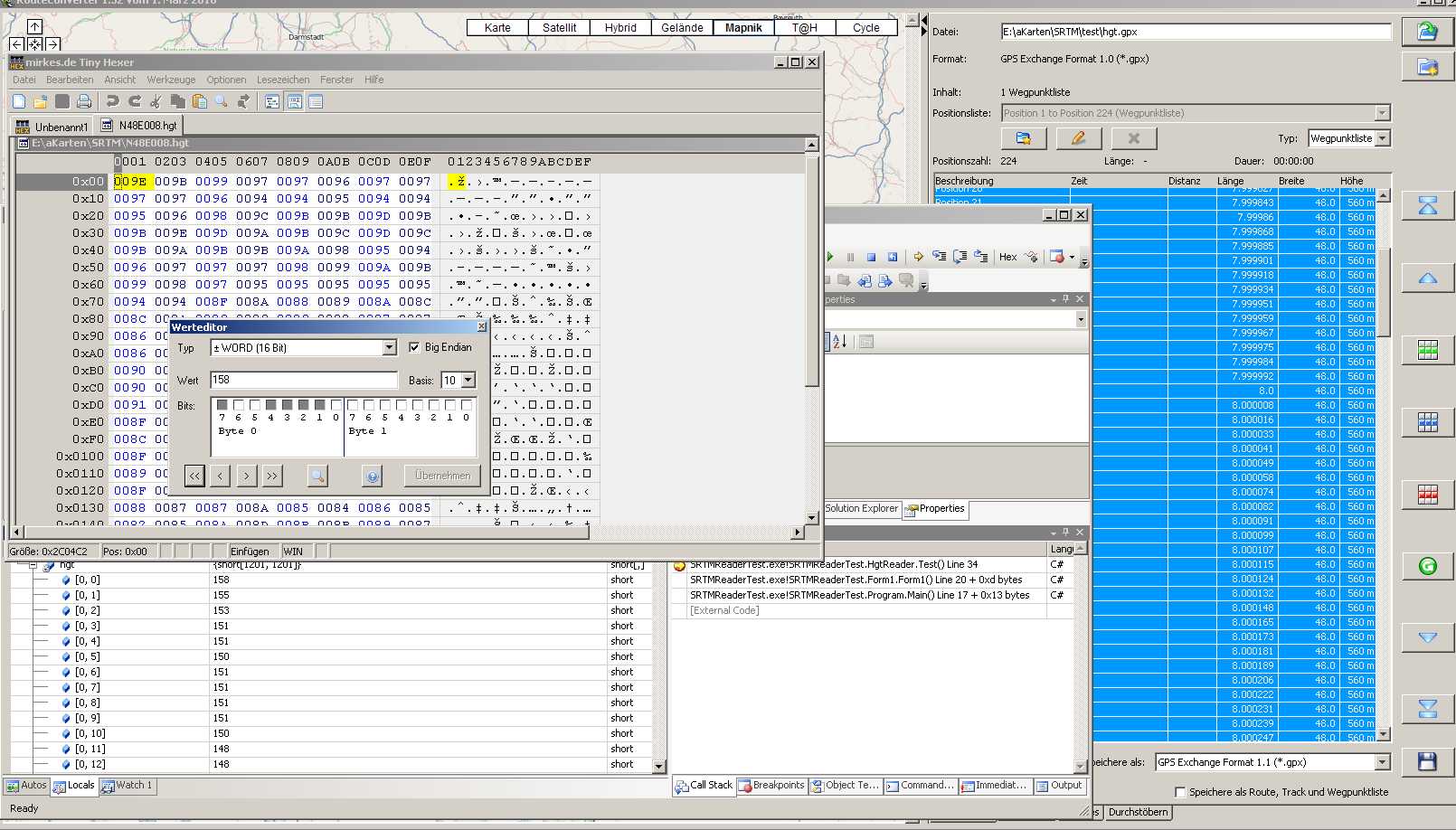This screenshot has width=1456, height=830.
Task: Click the undo arrow in Tiny Hexer toolbar
Action: (x=112, y=101)
